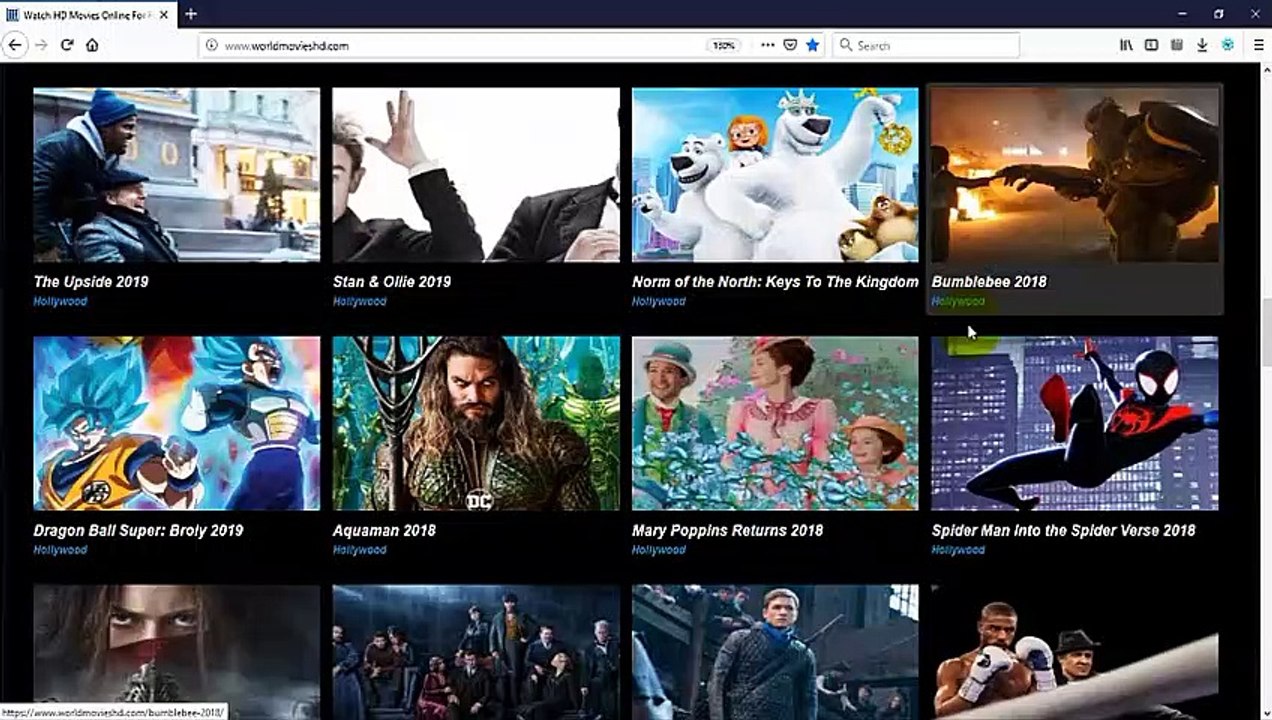The width and height of the screenshot is (1272, 720).
Task: Click Hollywood category under Mary Poppins Returns
Action: tap(658, 550)
